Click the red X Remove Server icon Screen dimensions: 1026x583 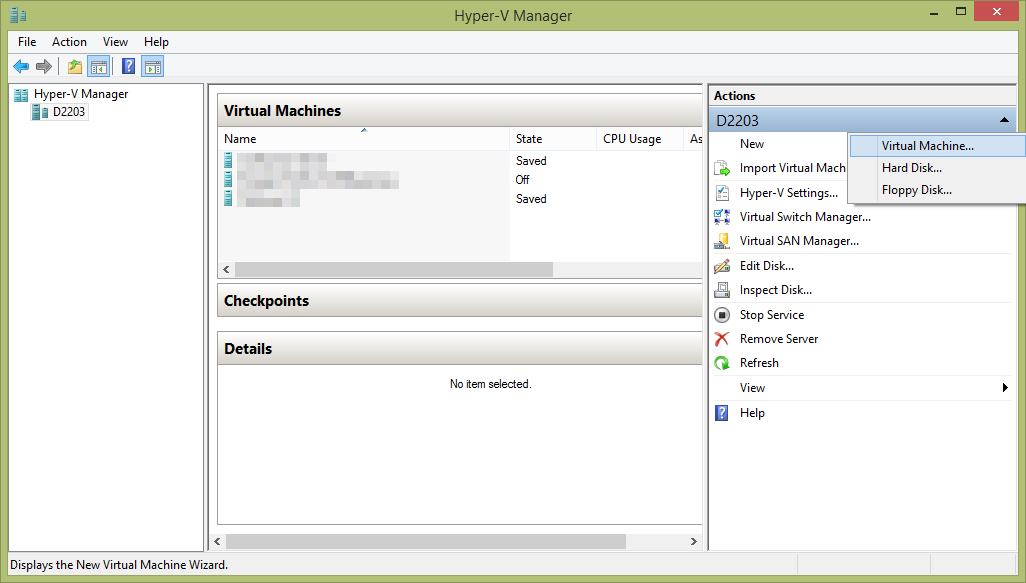pyautogui.click(x=722, y=339)
